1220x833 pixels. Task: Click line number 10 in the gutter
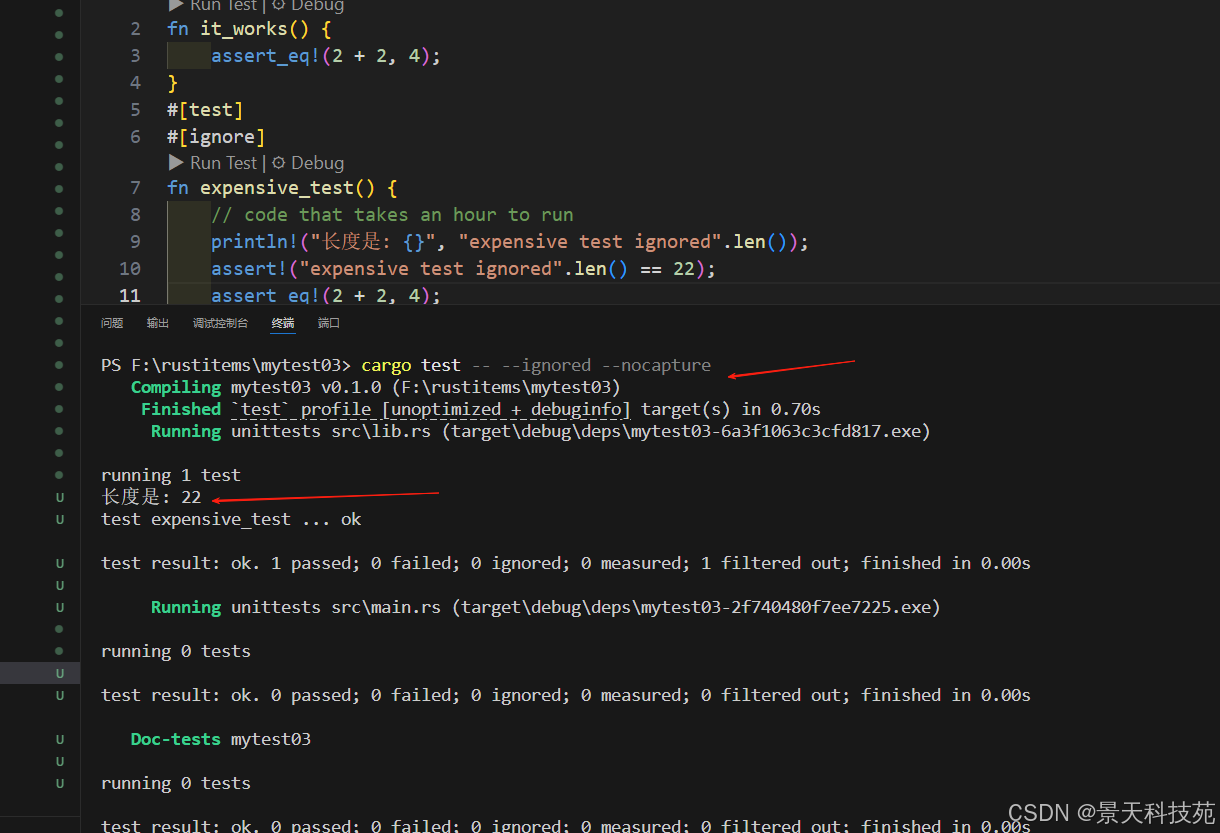pyautogui.click(x=130, y=269)
